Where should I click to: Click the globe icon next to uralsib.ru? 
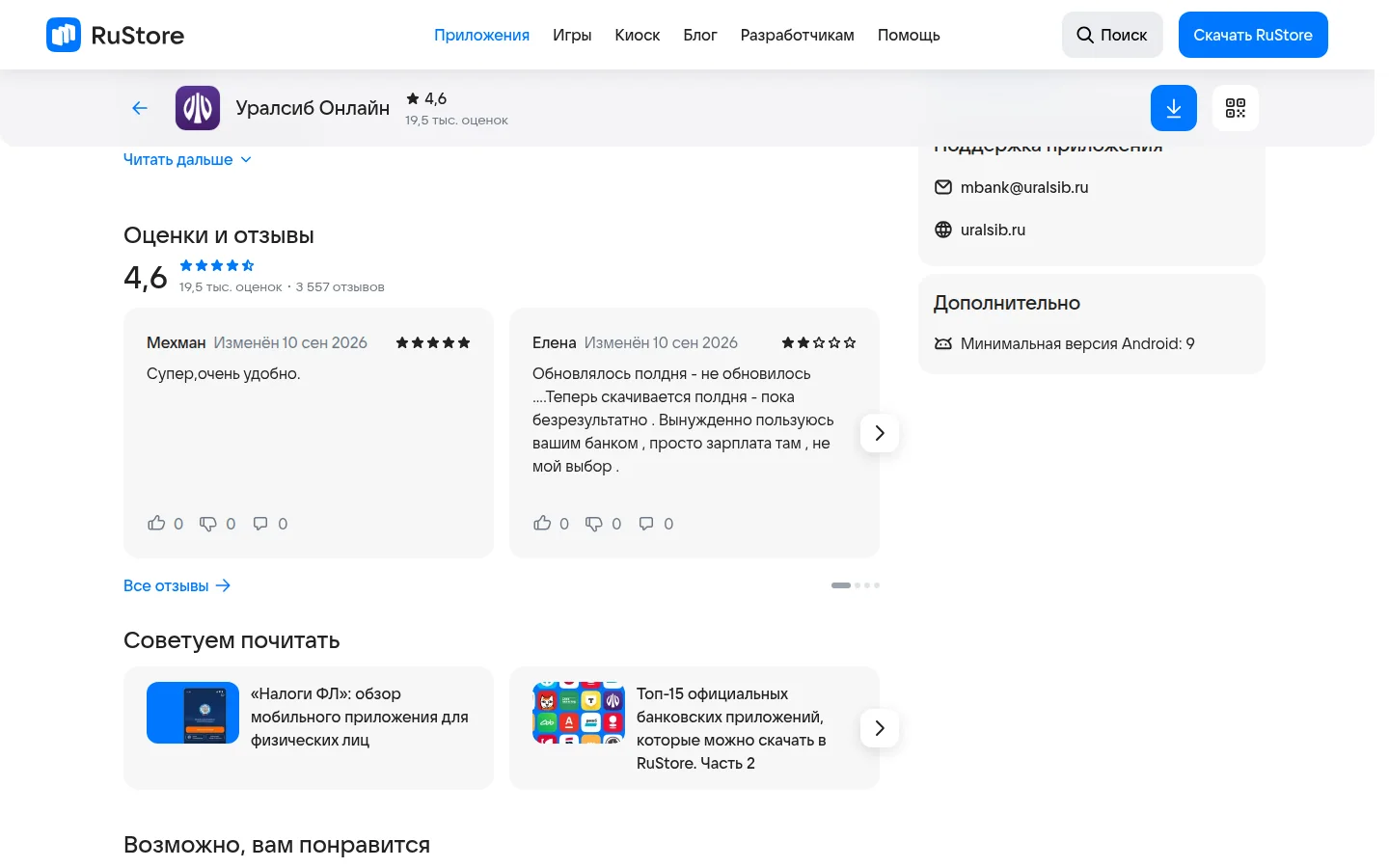point(943,230)
